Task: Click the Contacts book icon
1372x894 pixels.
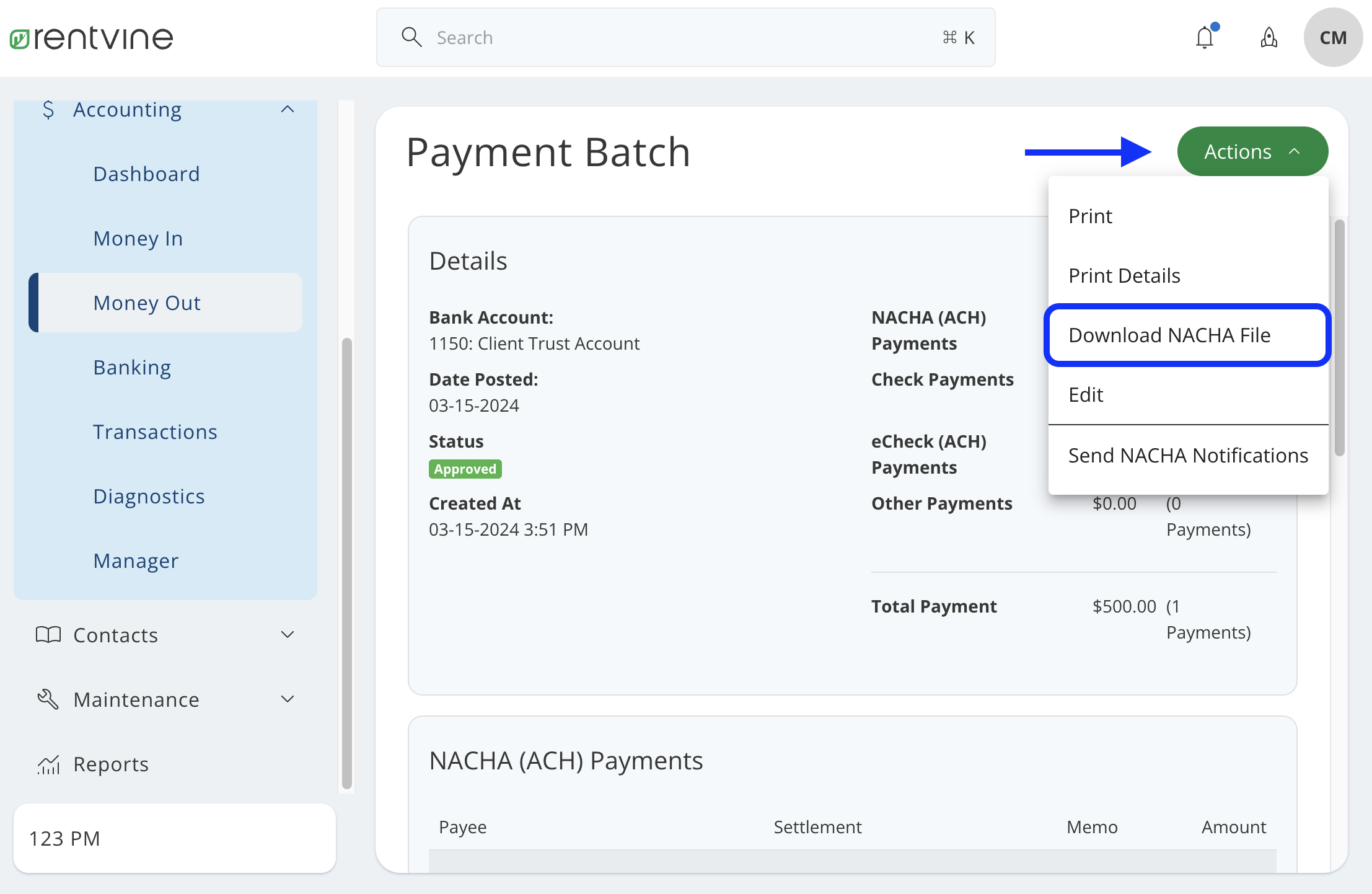Action: 48,635
